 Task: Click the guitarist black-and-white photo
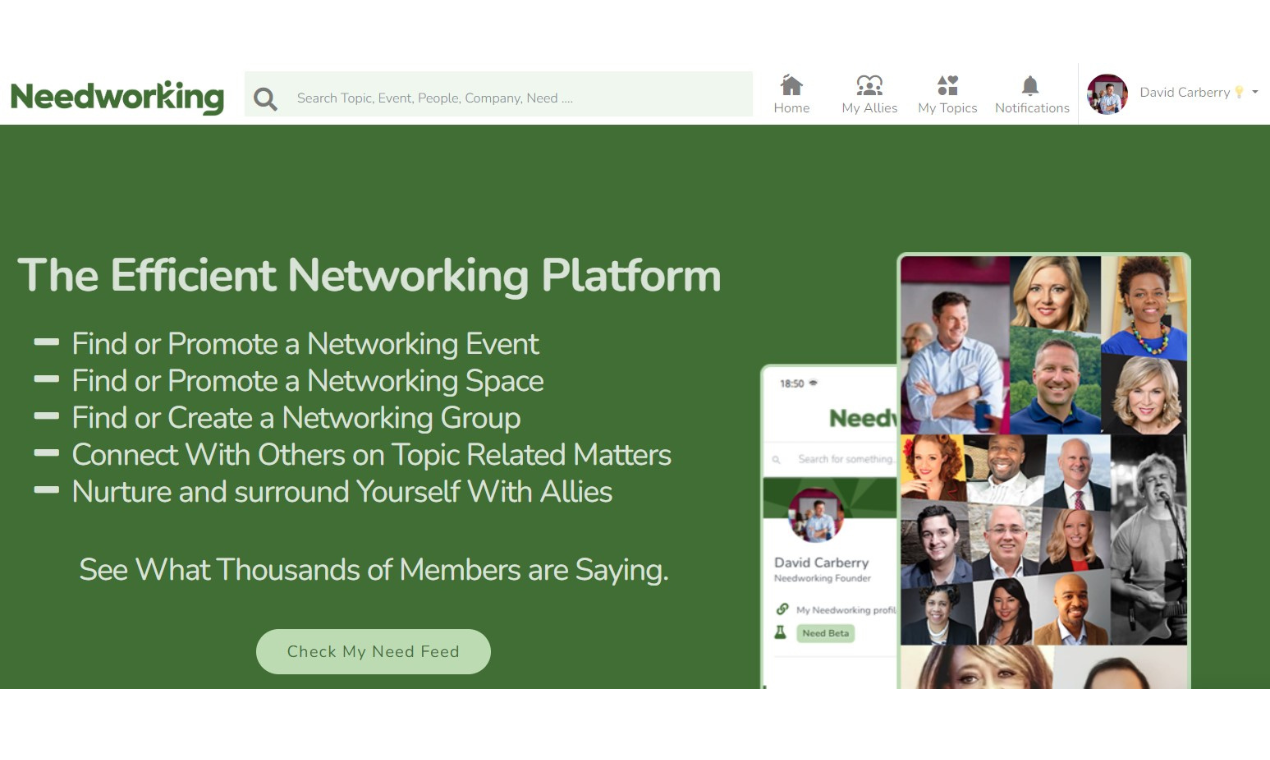pos(1149,540)
